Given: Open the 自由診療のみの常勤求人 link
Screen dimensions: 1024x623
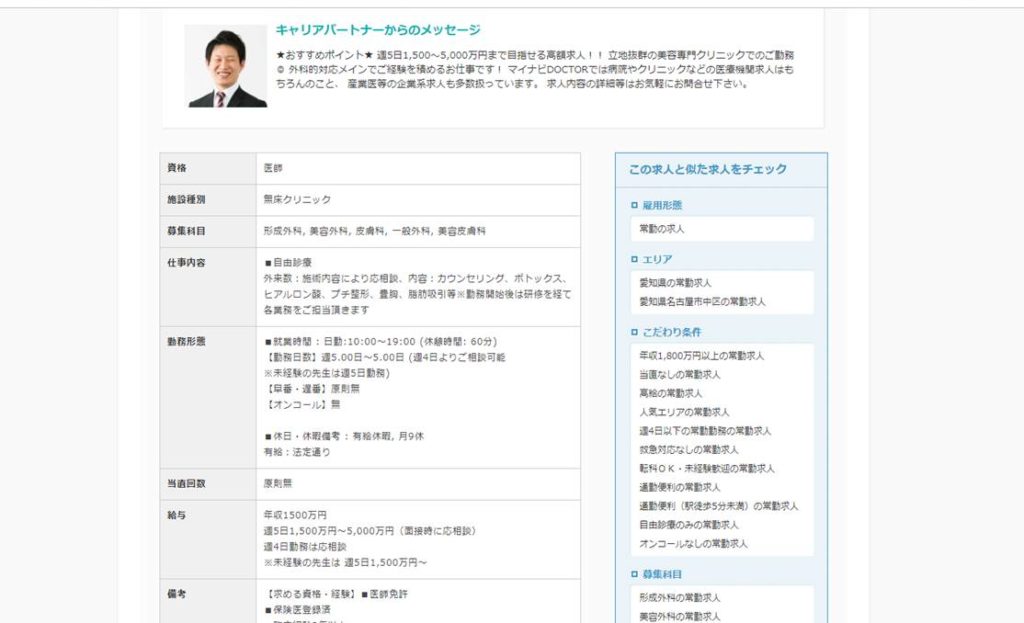Looking at the screenshot, I should 688,525.
